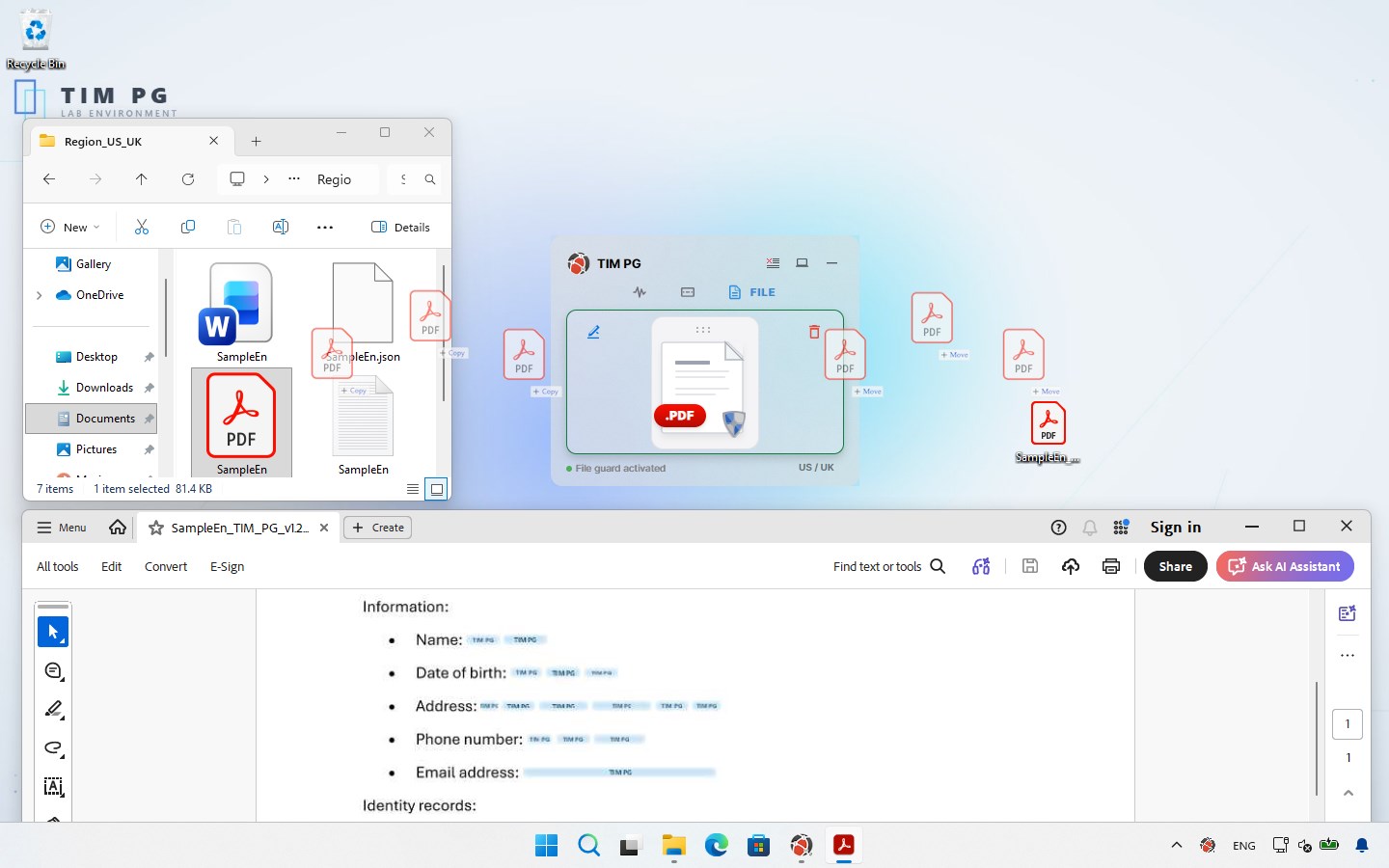Click the Create button in Acrobat

pos(378,528)
